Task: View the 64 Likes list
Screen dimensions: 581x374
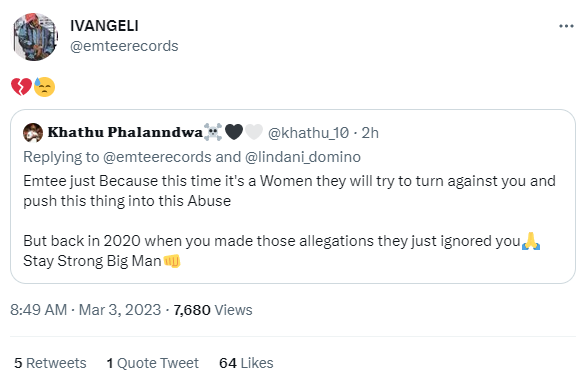Action: click(246, 363)
